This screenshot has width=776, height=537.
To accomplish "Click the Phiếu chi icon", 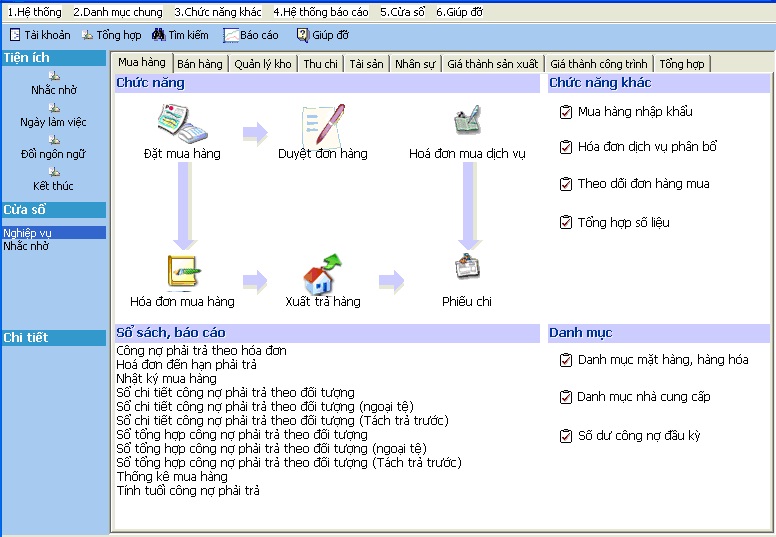I will pyautogui.click(x=467, y=270).
